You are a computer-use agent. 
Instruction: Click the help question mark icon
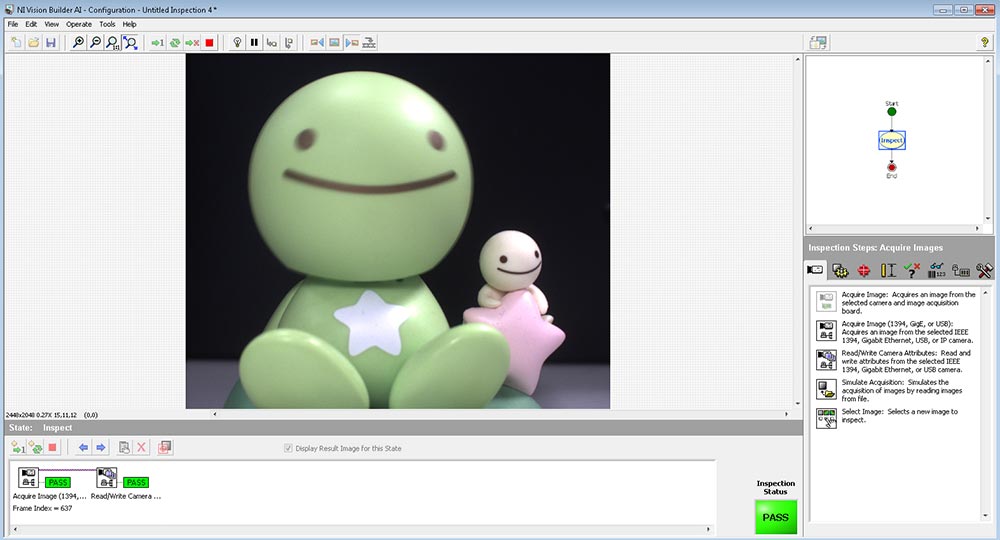[984, 43]
